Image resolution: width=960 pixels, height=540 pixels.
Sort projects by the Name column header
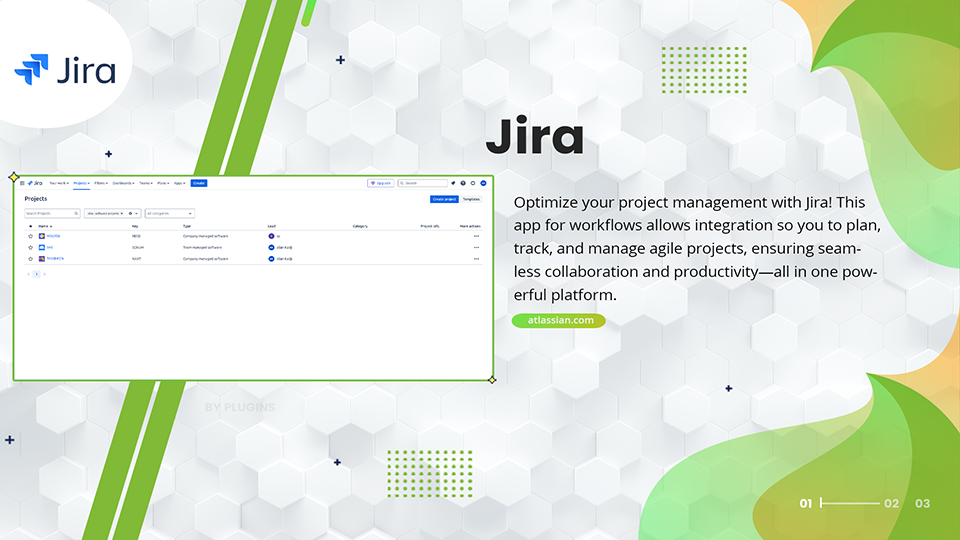click(45, 226)
